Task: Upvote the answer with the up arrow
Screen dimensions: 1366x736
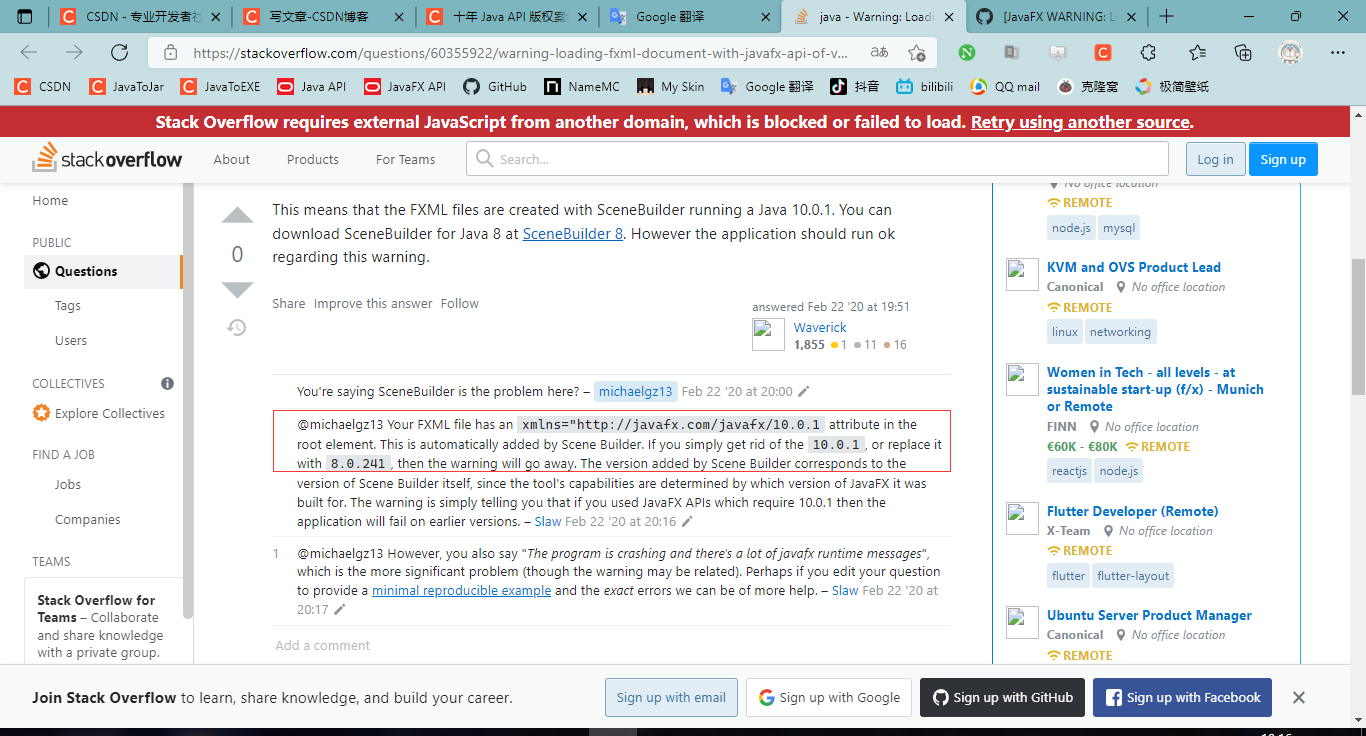Action: point(237,214)
